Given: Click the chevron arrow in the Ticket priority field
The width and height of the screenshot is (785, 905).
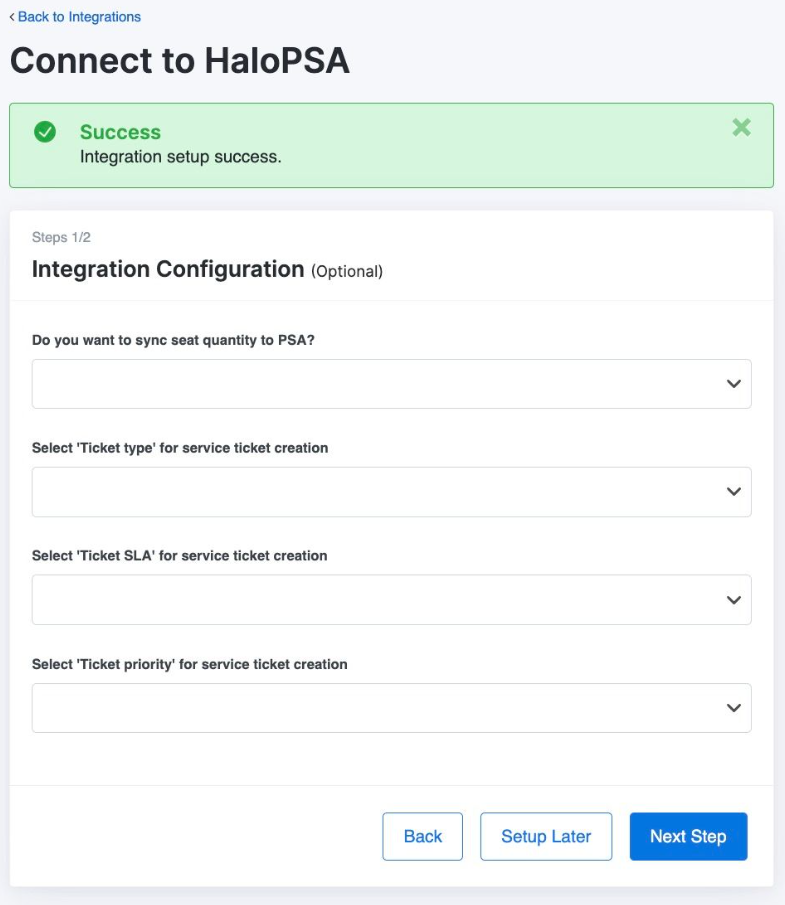Looking at the screenshot, I should (733, 708).
